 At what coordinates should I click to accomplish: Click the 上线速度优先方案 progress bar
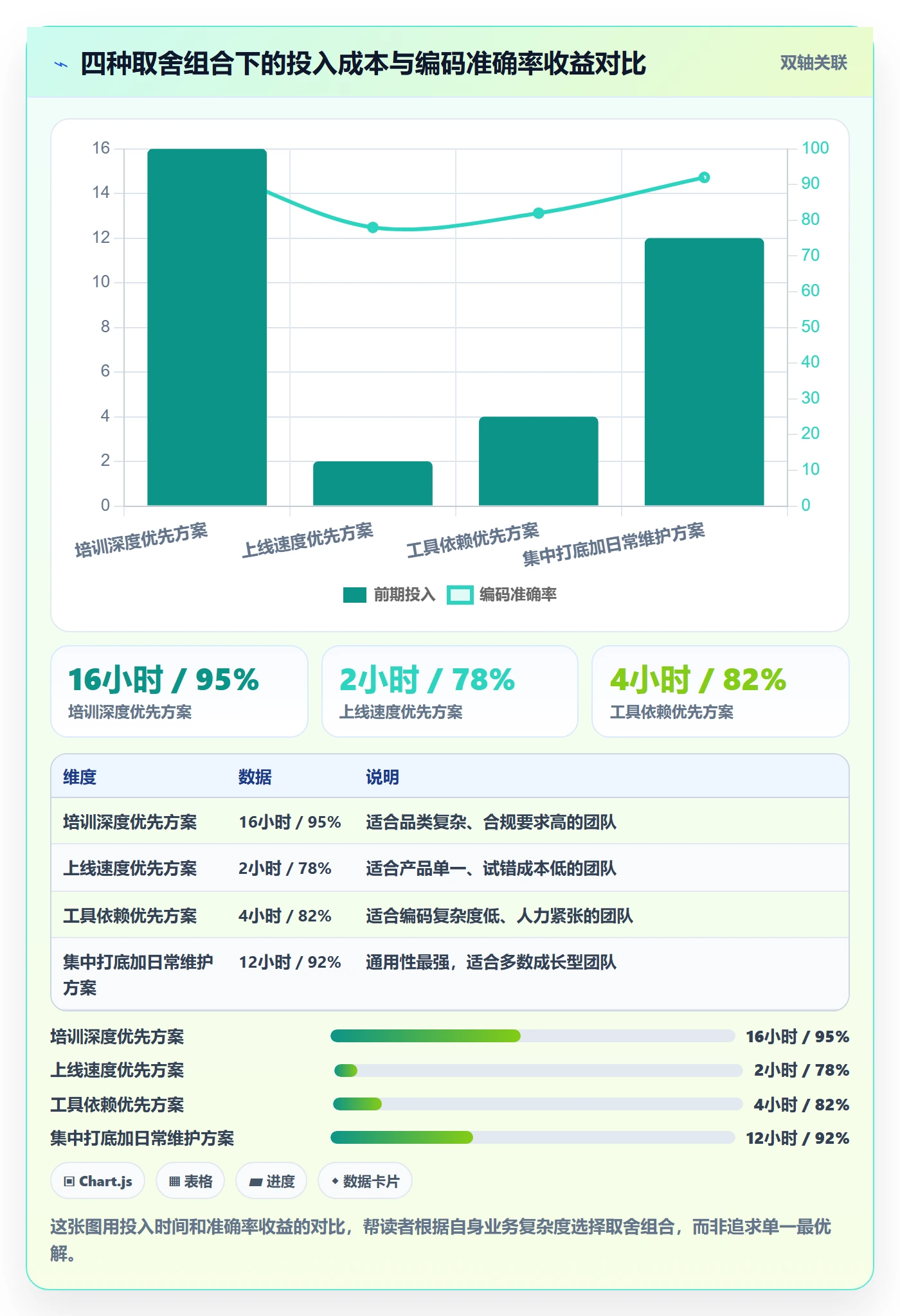click(x=539, y=1071)
